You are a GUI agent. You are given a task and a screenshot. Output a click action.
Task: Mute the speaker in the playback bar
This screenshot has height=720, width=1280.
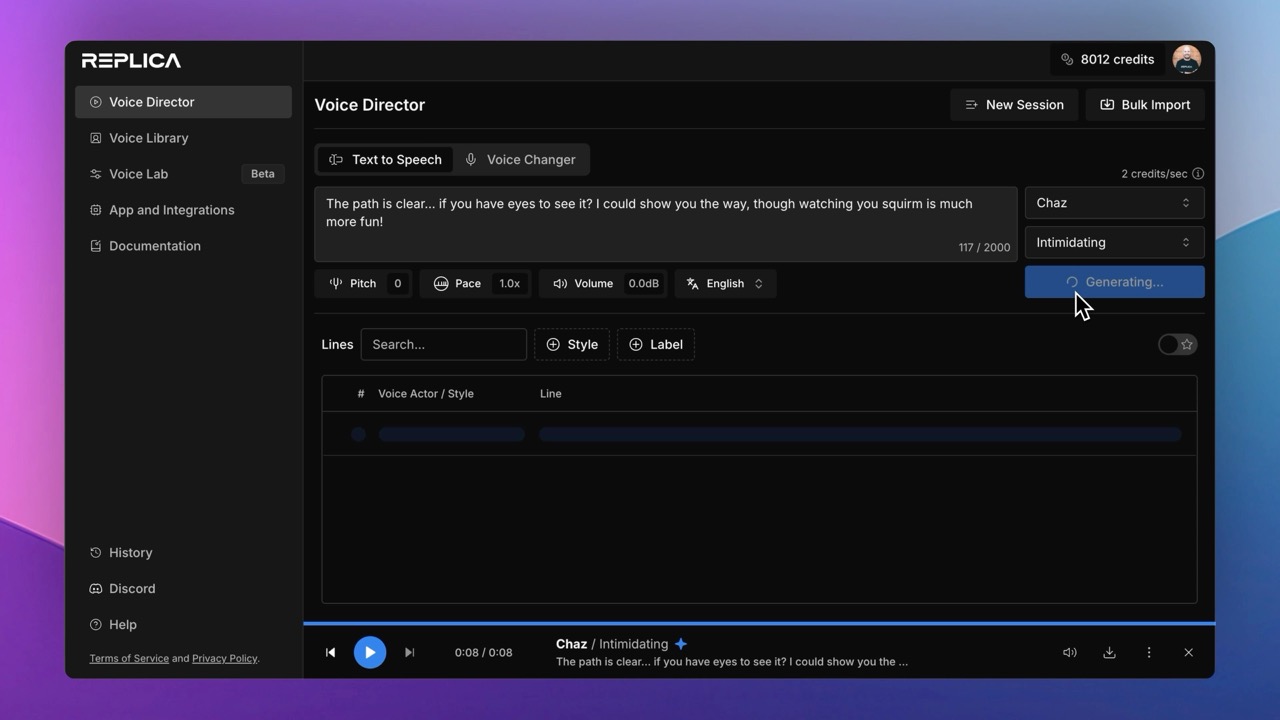[x=1069, y=652]
